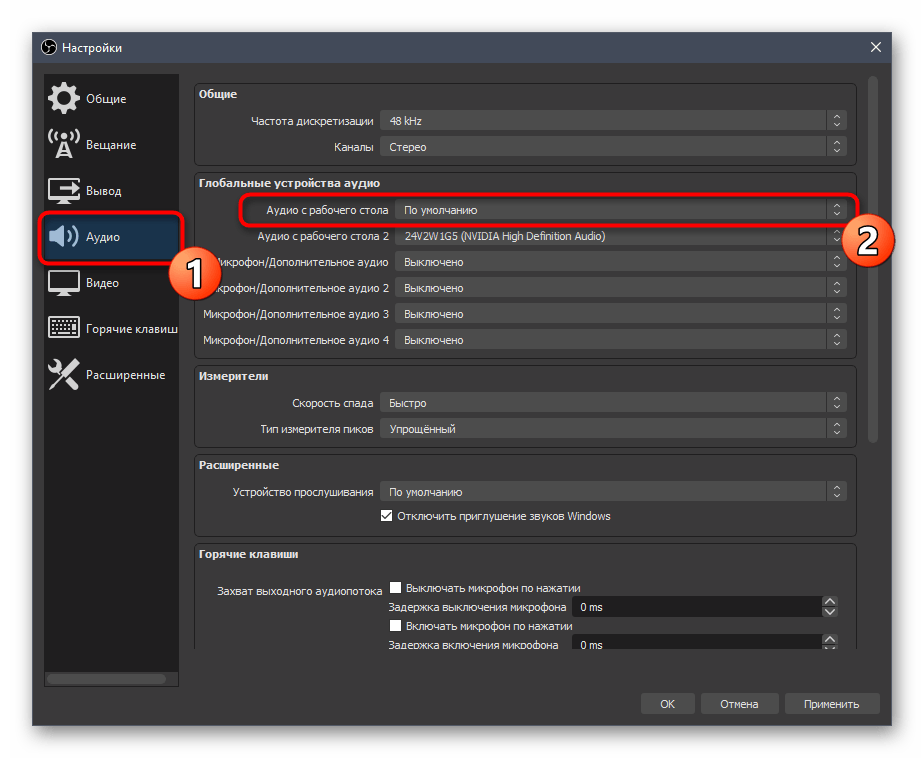Open the Скорость спада dropdown

[613, 403]
